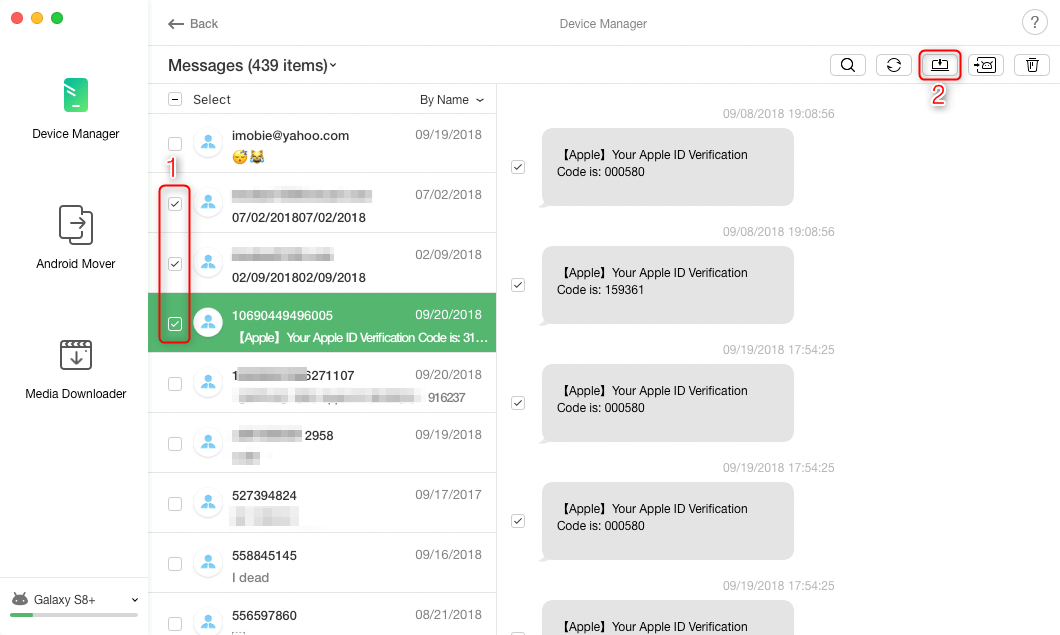Uncheck the conversation 10690449496005

[x=175, y=323]
